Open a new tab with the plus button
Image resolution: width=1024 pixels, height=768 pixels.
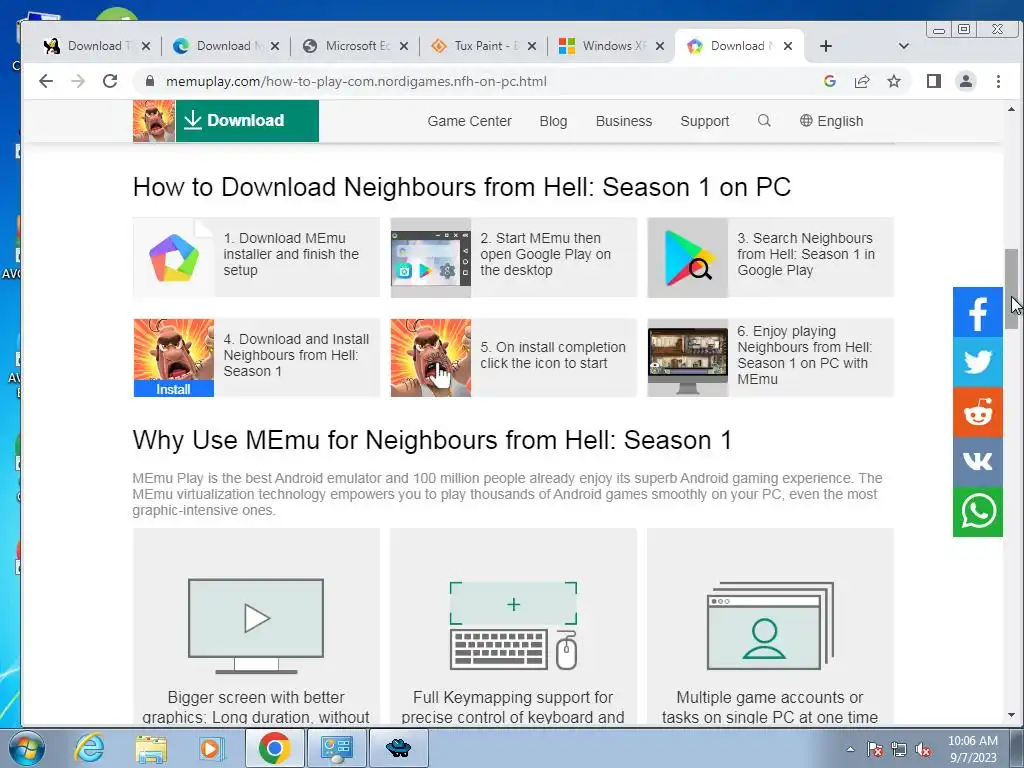pyautogui.click(x=825, y=46)
